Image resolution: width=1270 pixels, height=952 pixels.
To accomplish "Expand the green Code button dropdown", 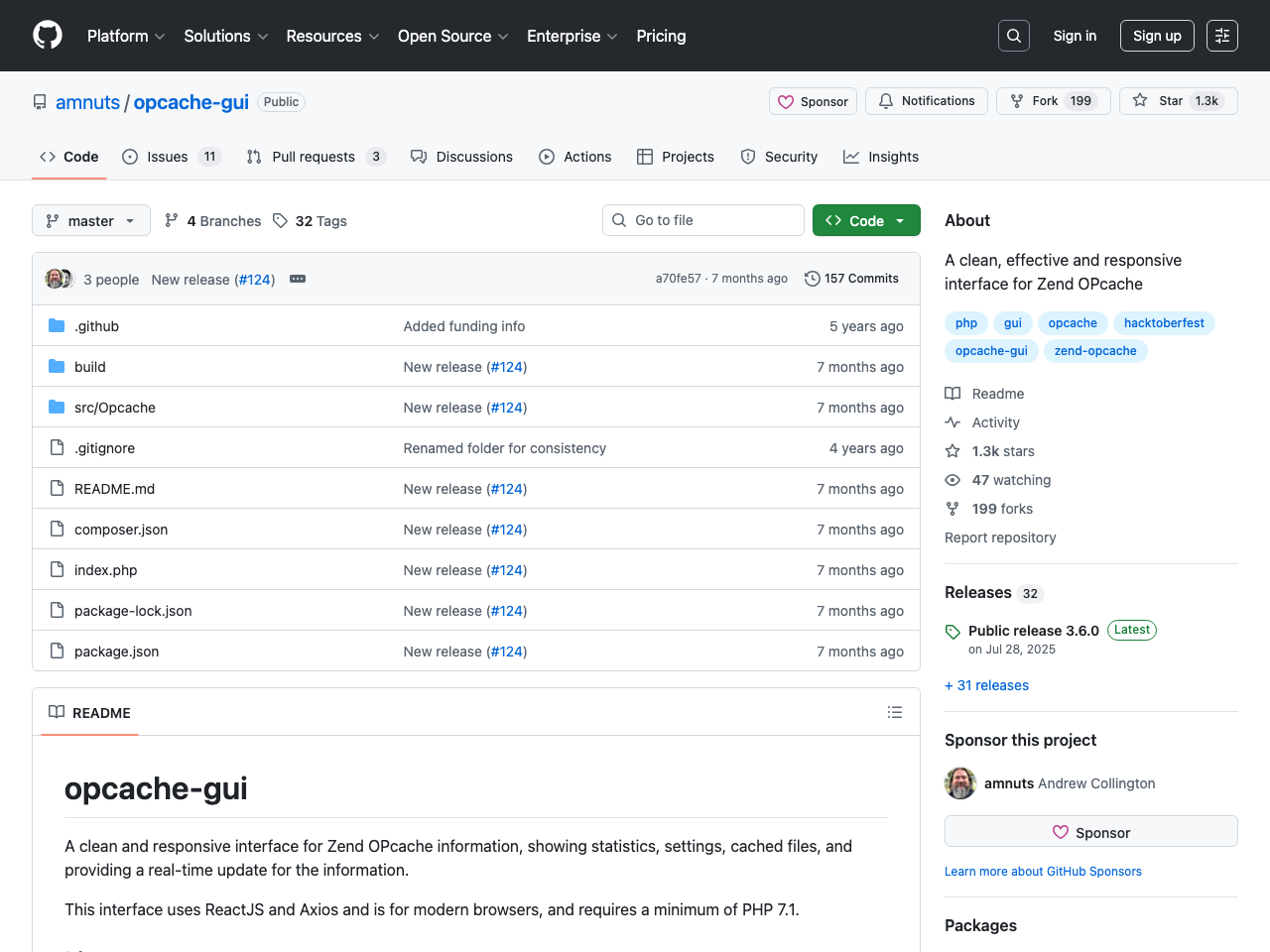I will (899, 220).
